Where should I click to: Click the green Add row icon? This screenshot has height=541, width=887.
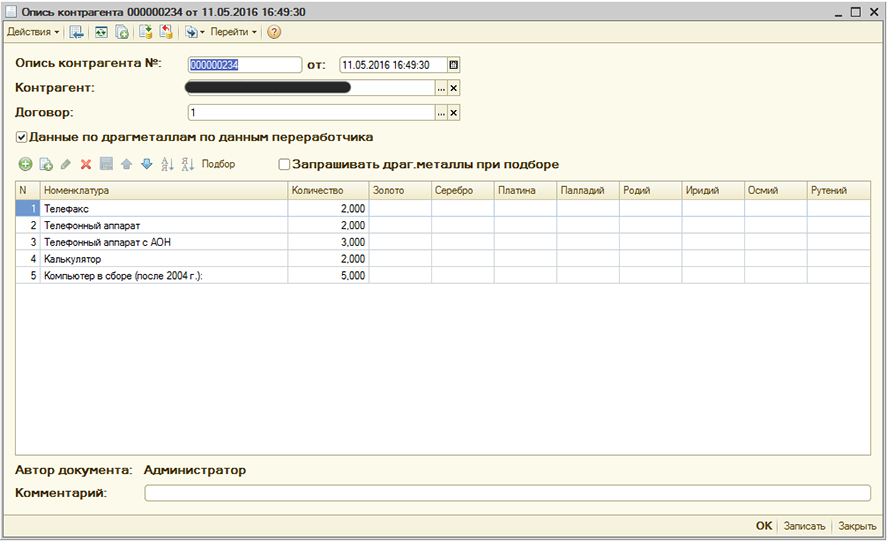click(x=26, y=164)
